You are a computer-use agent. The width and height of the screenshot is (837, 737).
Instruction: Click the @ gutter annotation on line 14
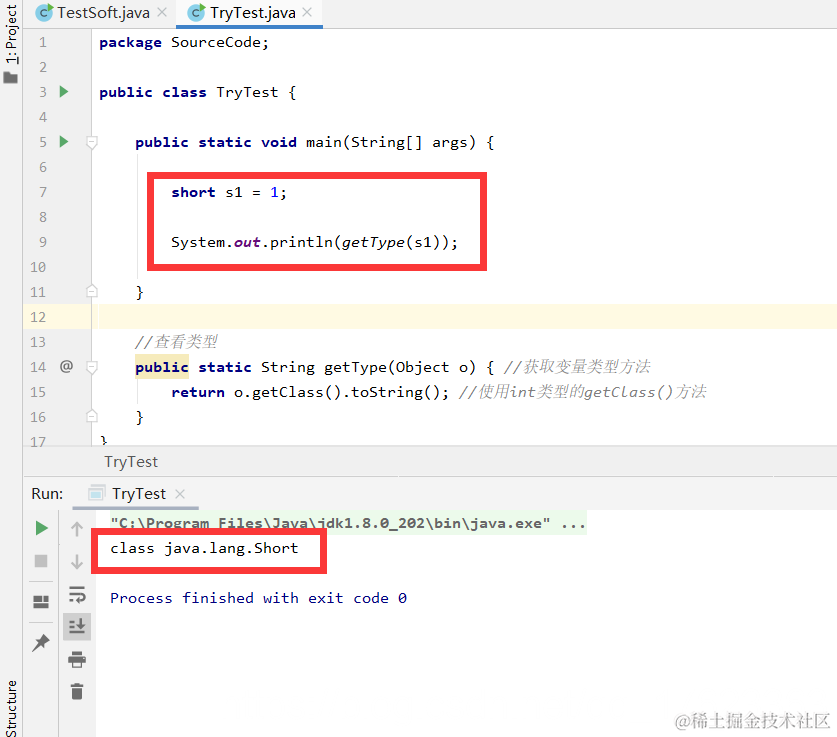click(x=66, y=367)
